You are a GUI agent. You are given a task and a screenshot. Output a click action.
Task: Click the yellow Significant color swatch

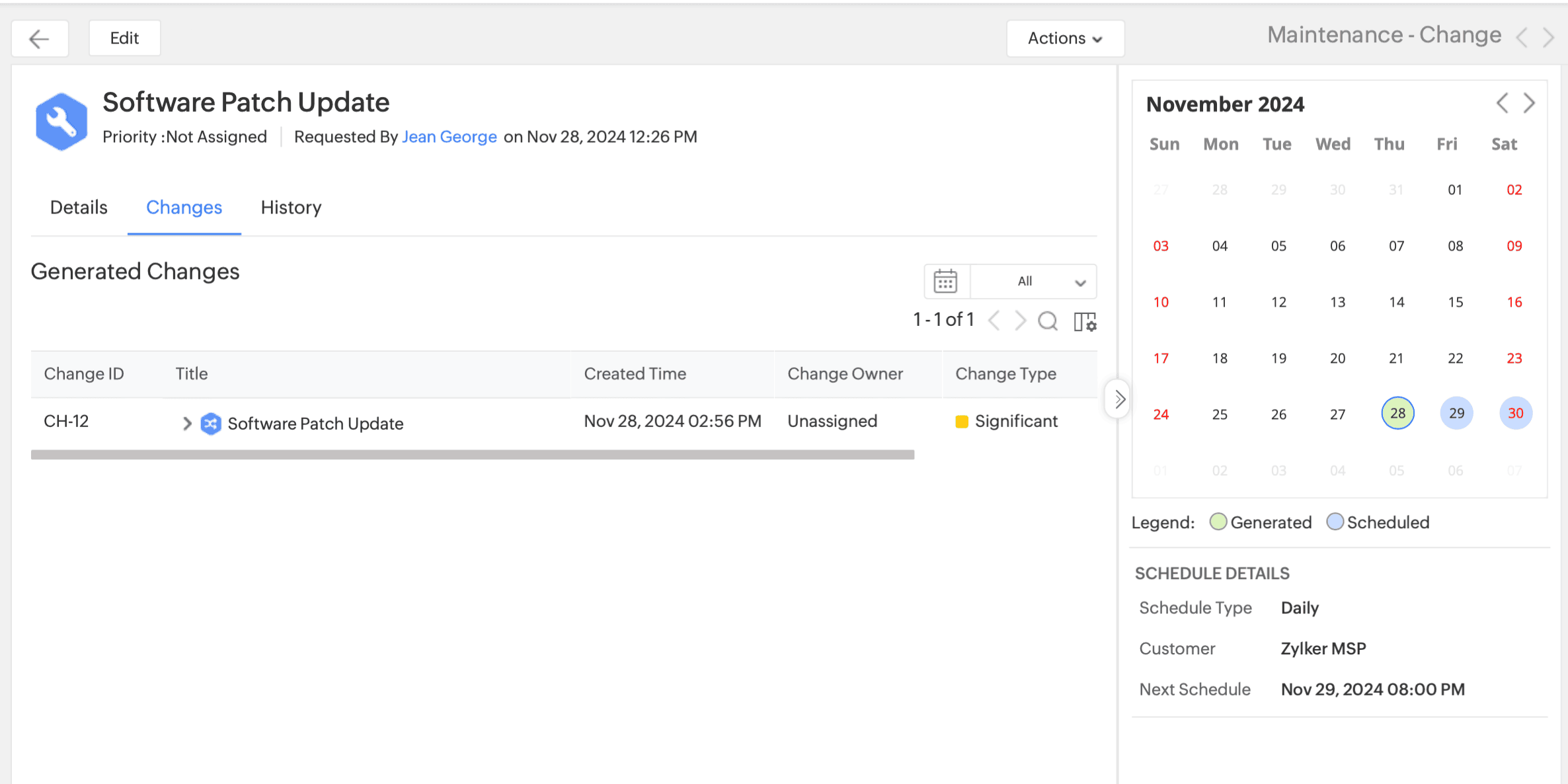pyautogui.click(x=962, y=422)
